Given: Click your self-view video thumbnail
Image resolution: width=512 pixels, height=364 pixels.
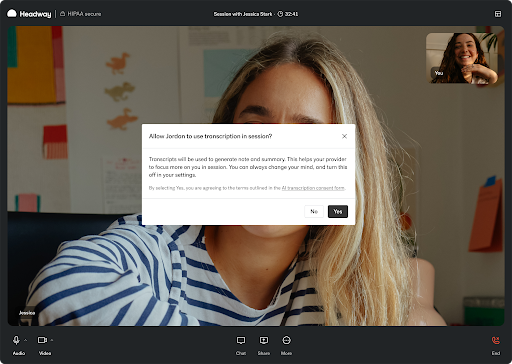Looking at the screenshot, I should click(462, 58).
